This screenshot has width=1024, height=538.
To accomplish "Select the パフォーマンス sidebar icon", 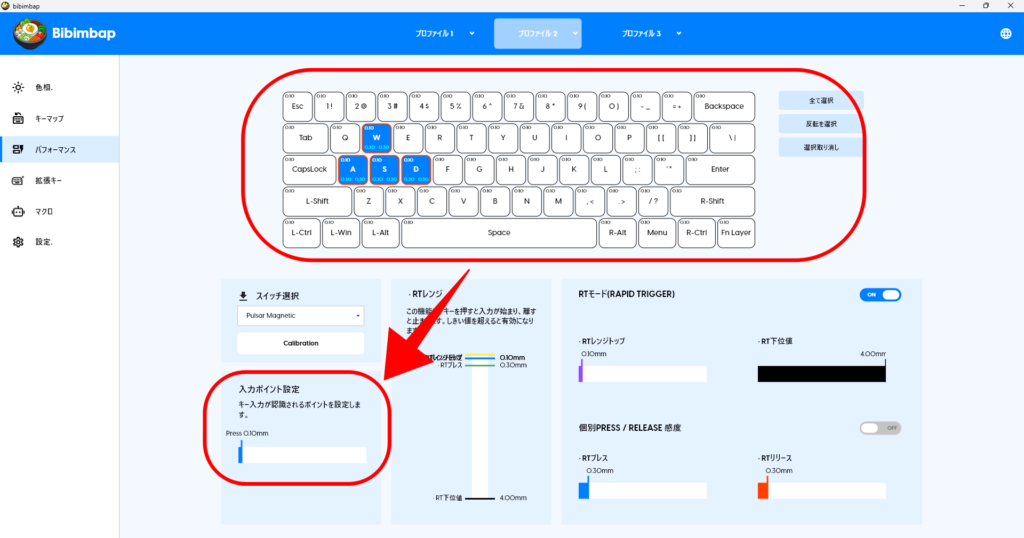I will tap(18, 149).
